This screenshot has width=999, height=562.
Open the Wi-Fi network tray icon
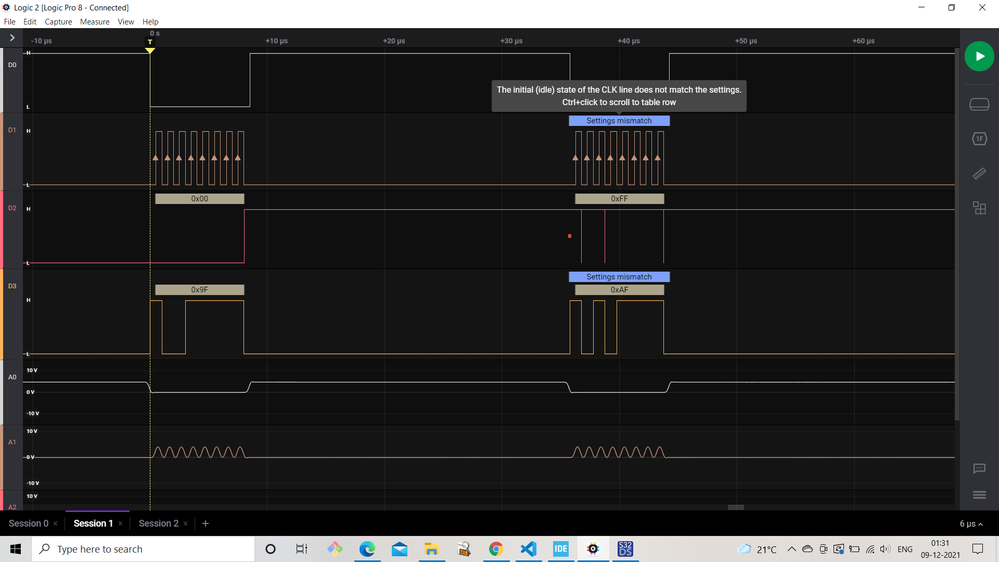coord(870,549)
